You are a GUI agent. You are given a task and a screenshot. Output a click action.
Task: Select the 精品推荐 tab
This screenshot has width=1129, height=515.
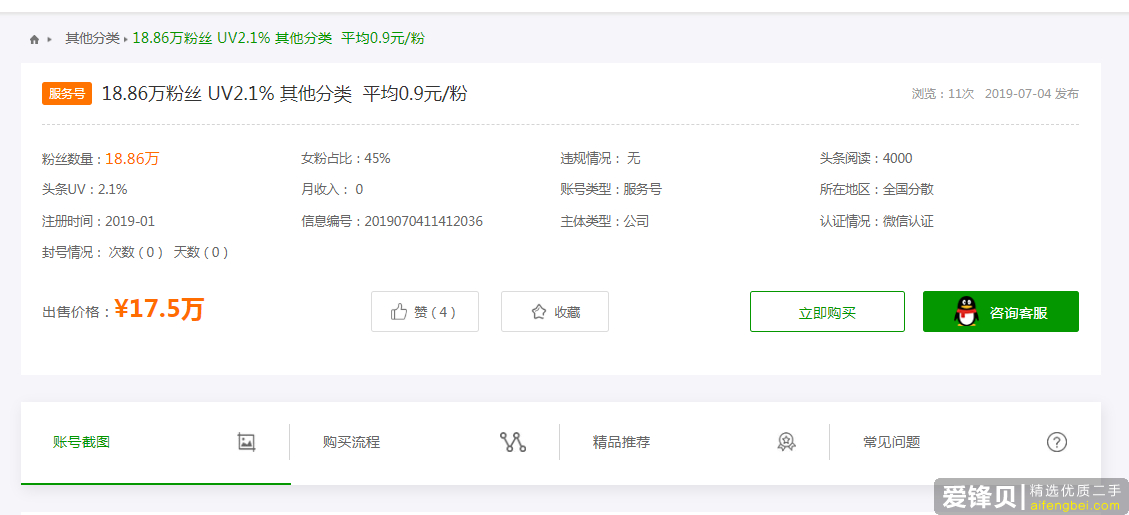[x=621, y=442]
